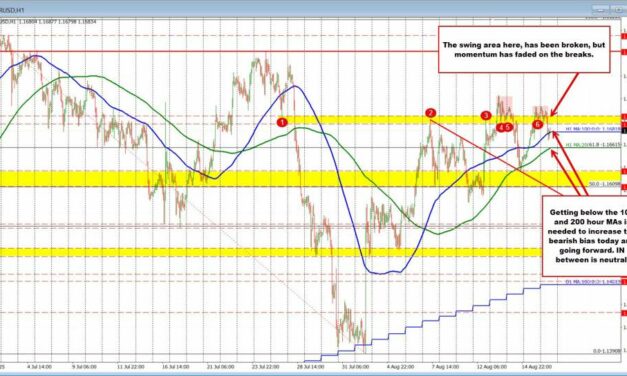Click the 16 Jul 14:00 time axis label
The height and width of the screenshot is (376, 627).
coord(175,366)
